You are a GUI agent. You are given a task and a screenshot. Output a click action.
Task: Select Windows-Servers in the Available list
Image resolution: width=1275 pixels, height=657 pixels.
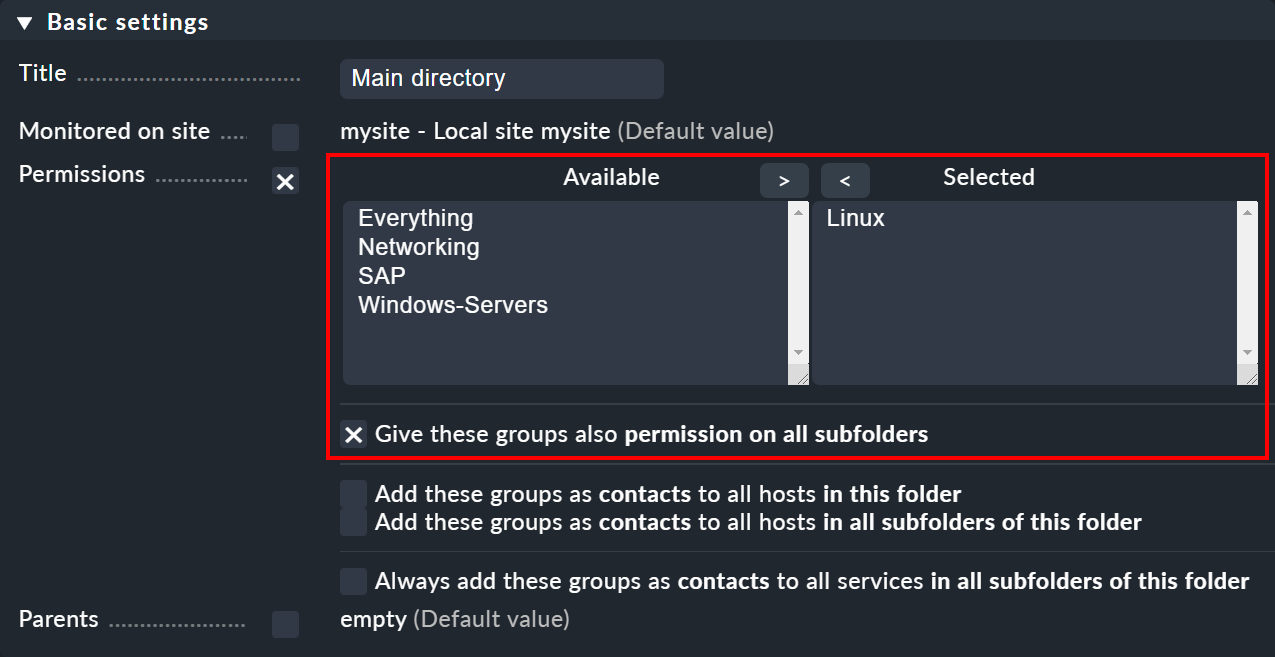point(453,305)
